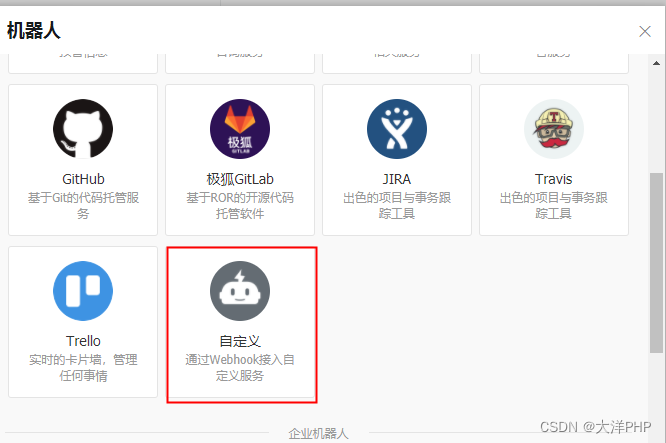Select the 极狐GitLab fox logo

click(x=240, y=129)
